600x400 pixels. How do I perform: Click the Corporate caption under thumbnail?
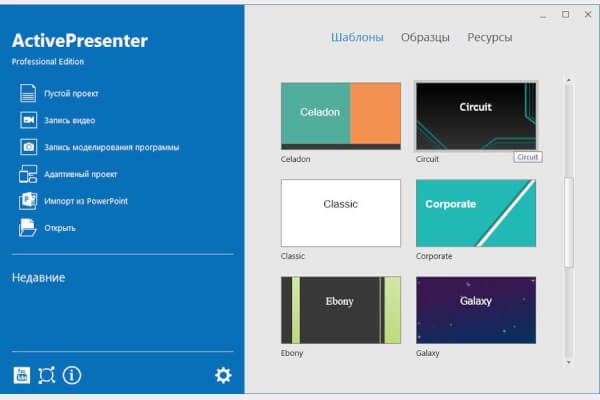(x=434, y=256)
